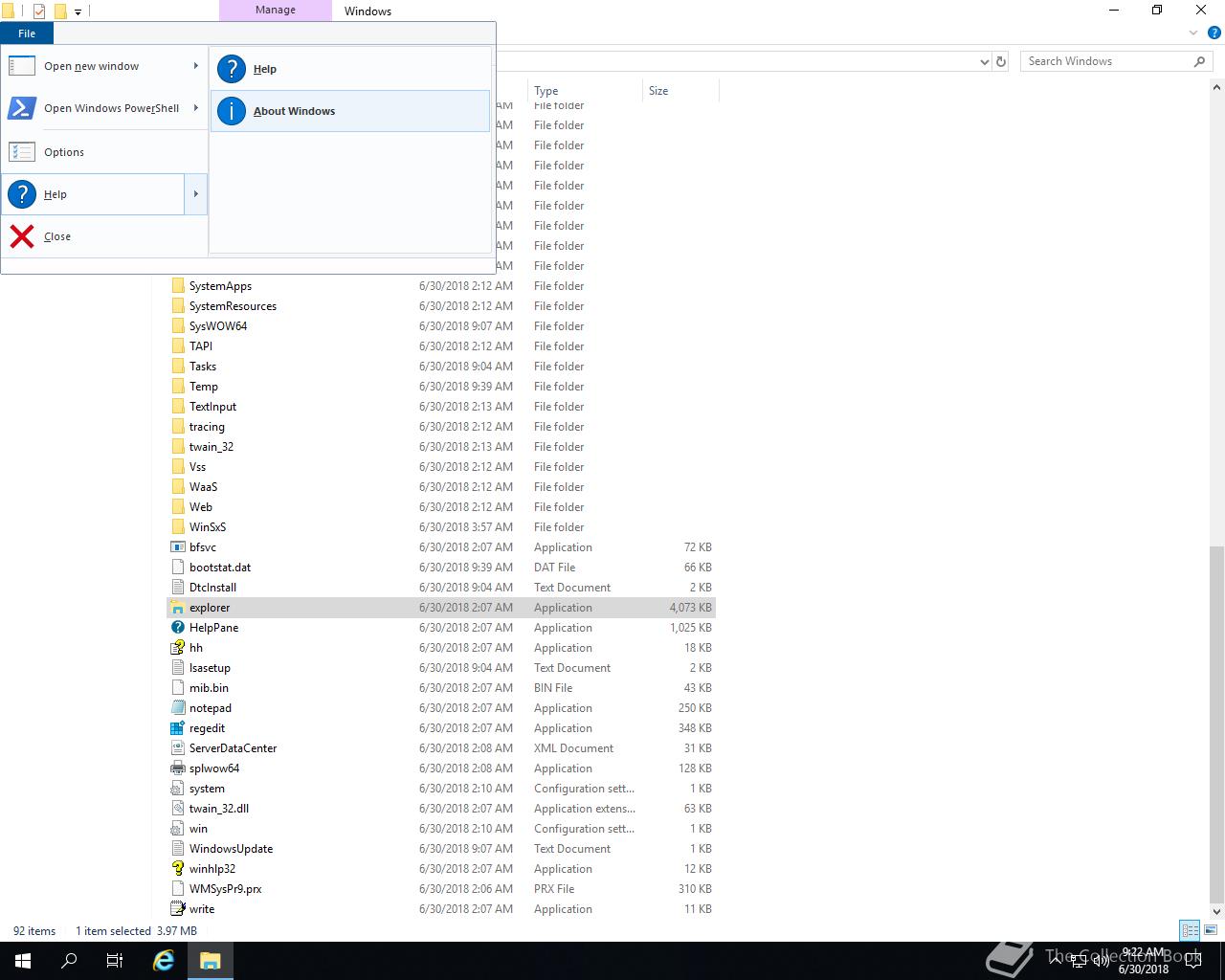Expand the ribbon chevron

pos(1193,33)
